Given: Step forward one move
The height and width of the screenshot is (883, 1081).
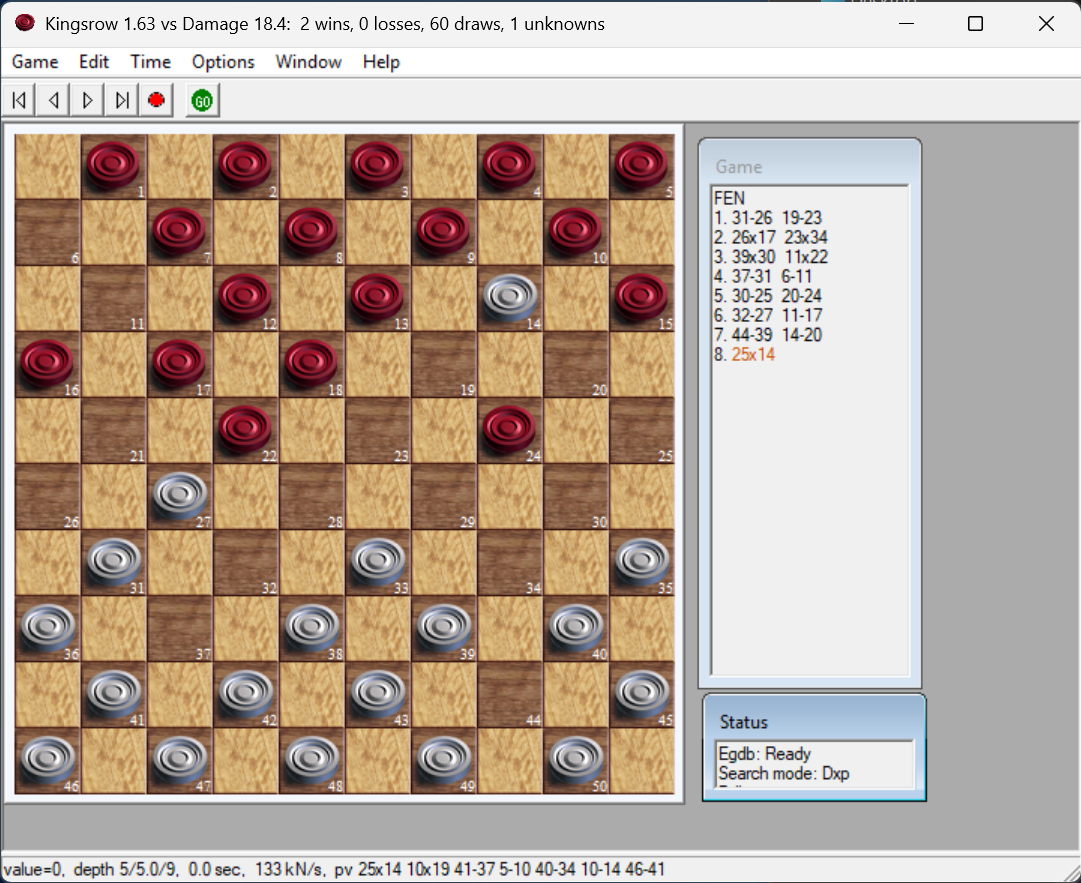Looking at the screenshot, I should point(88,101).
